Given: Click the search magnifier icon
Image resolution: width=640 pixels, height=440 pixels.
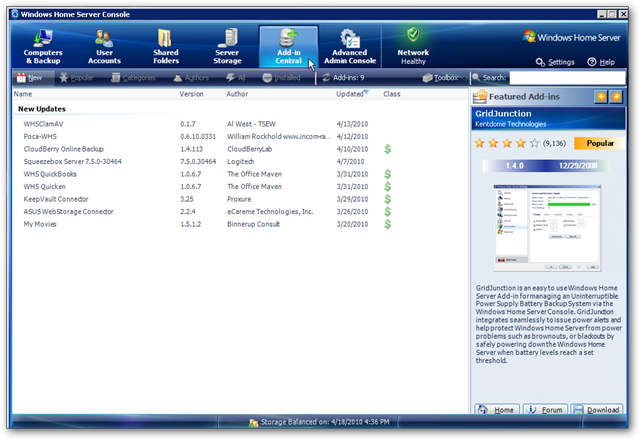Looking at the screenshot, I should (x=476, y=77).
